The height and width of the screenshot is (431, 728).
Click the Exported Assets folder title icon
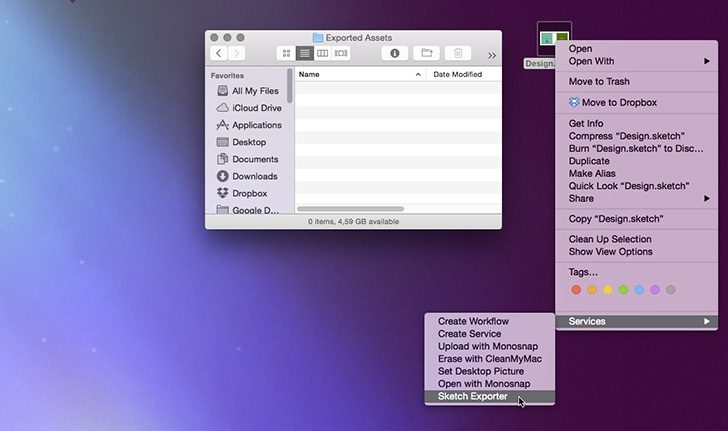[318, 38]
